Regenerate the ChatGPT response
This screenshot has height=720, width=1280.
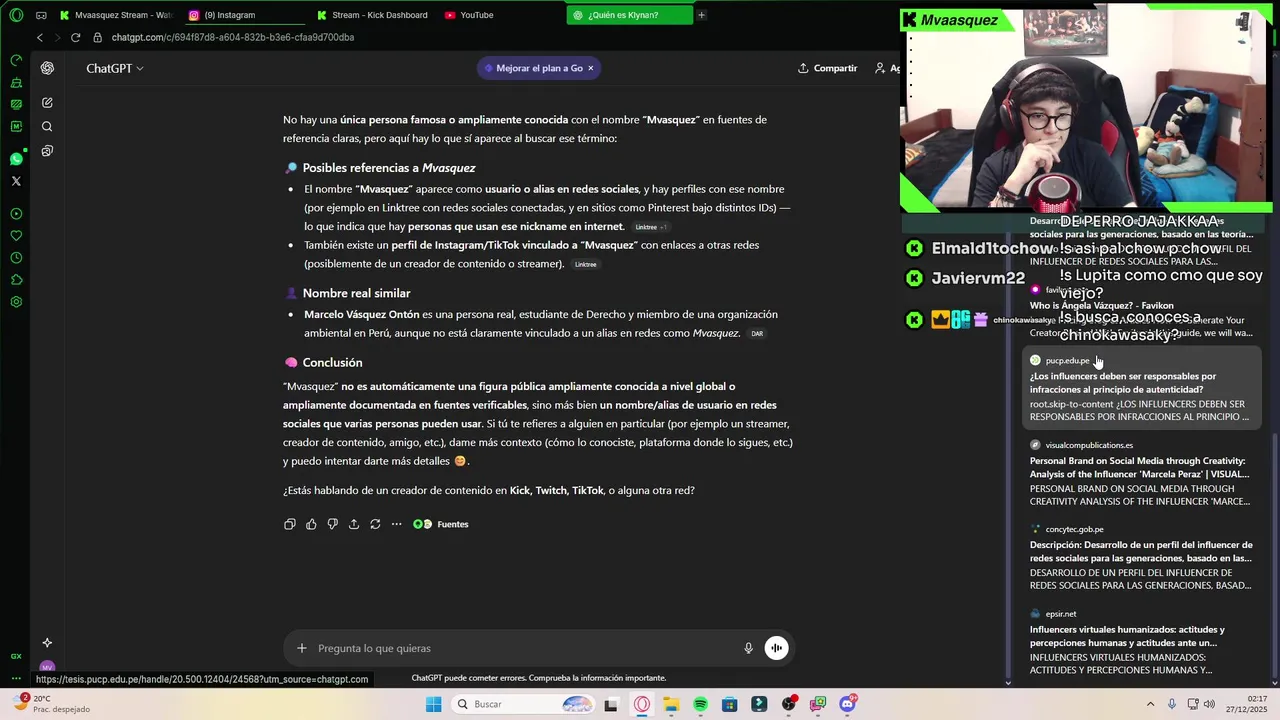[375, 524]
